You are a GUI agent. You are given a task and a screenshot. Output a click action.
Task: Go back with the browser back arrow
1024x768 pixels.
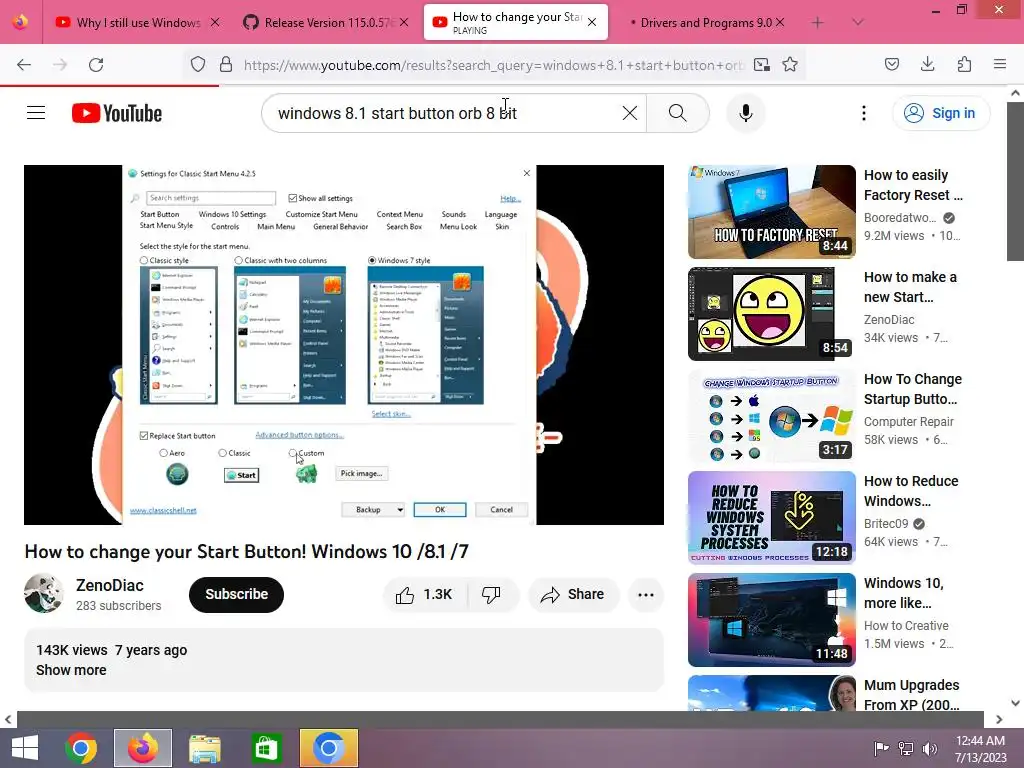pyautogui.click(x=24, y=65)
